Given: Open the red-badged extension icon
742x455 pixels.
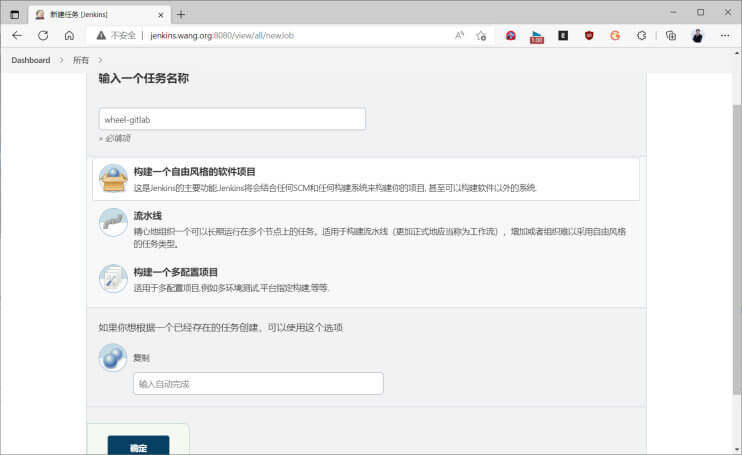Looking at the screenshot, I should click(537, 36).
